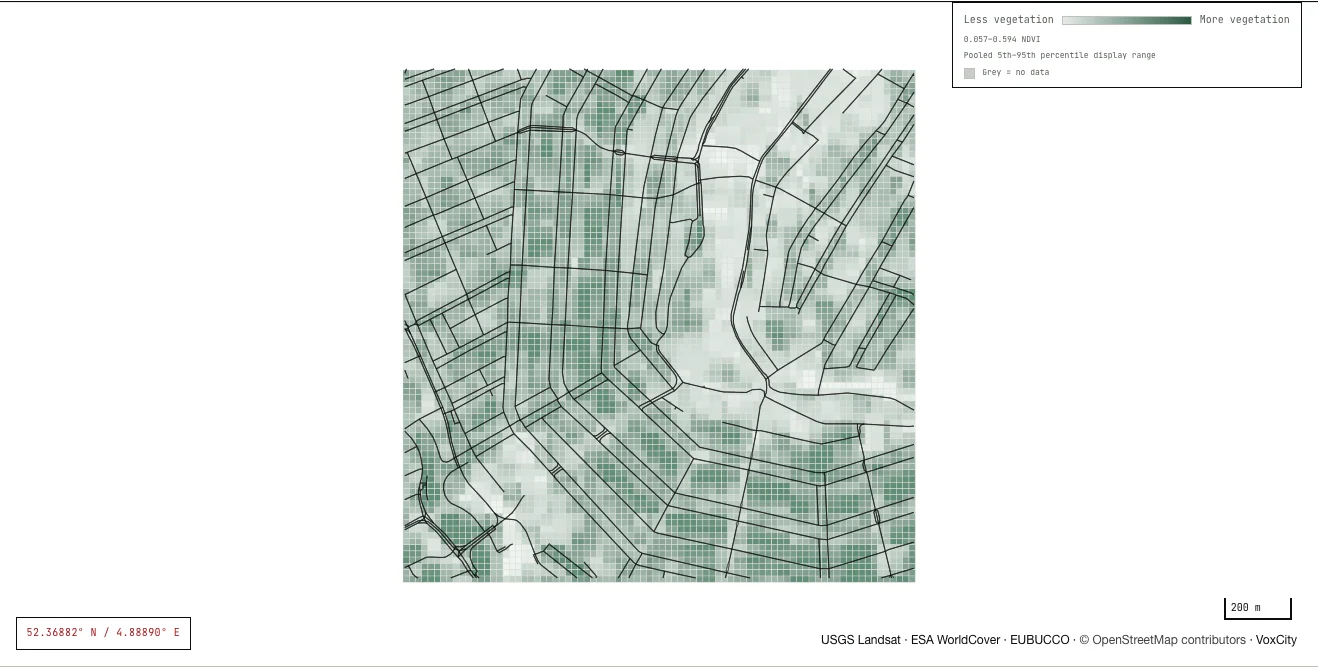Screen dimensions: 1318x667
Task: Select the 'More vegetation' legend label
Action: click(x=1244, y=20)
